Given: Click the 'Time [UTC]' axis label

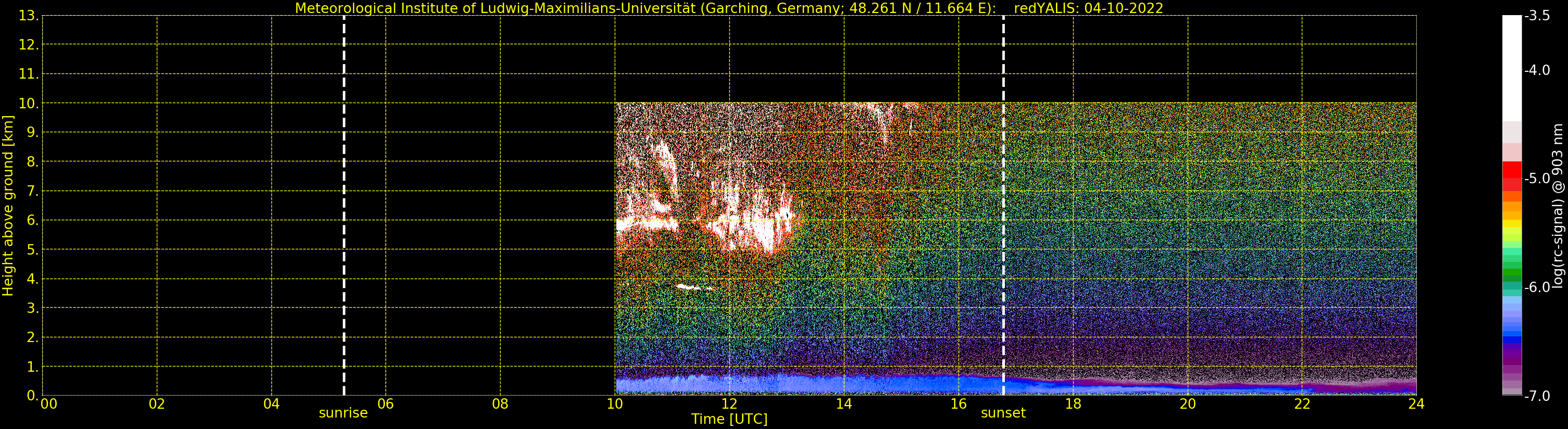Looking at the screenshot, I should (x=729, y=419).
